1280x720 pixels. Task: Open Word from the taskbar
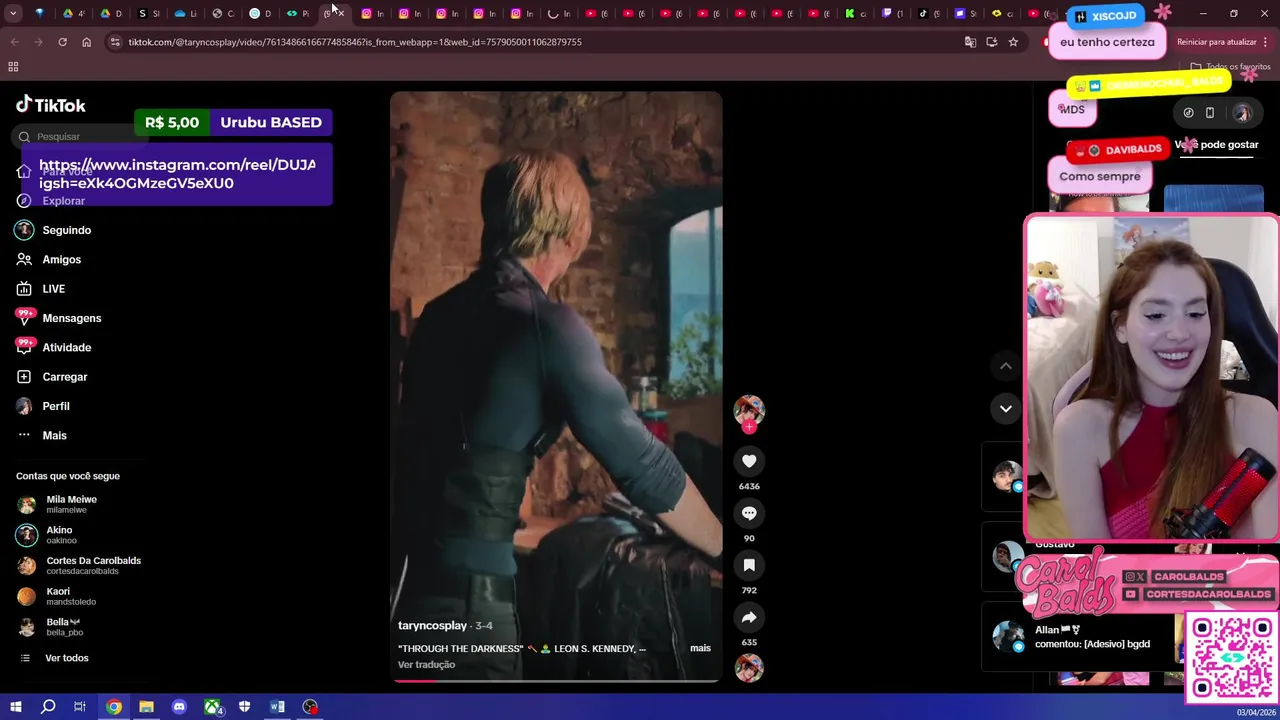[277, 707]
